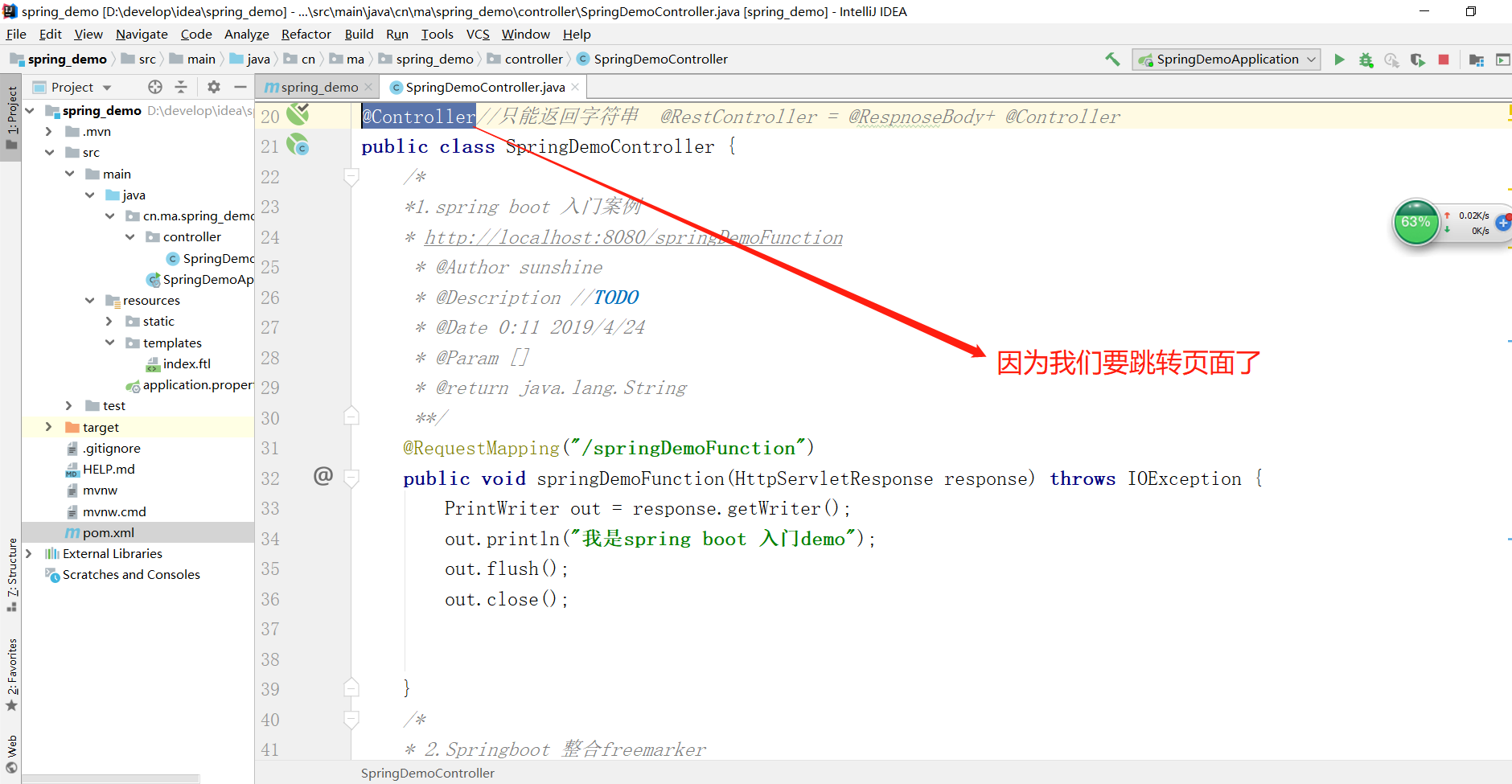Run SpringDemoApplication with green play button

pyautogui.click(x=1339, y=60)
